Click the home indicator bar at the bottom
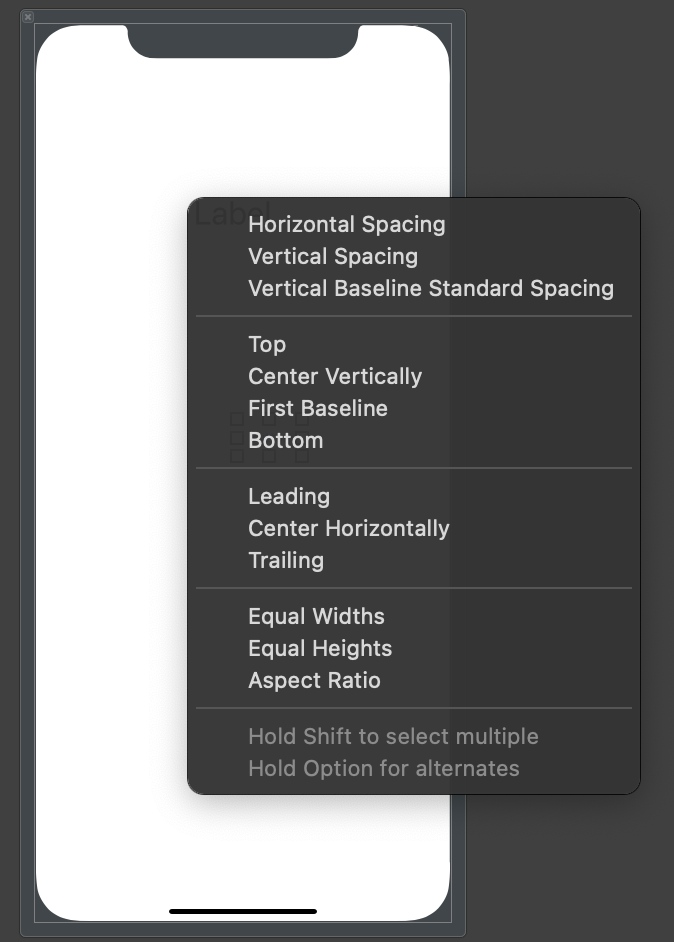The width and height of the screenshot is (674, 942). 243,911
